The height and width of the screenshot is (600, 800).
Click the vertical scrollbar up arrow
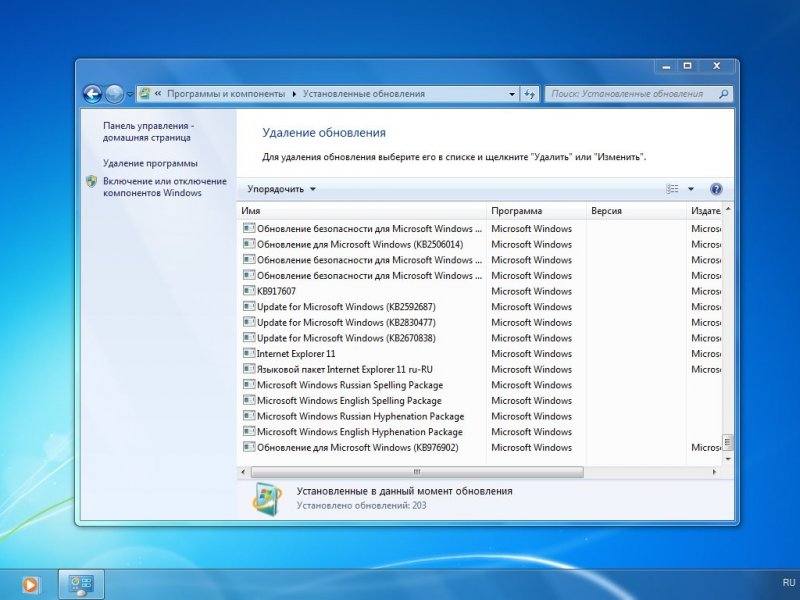click(728, 209)
